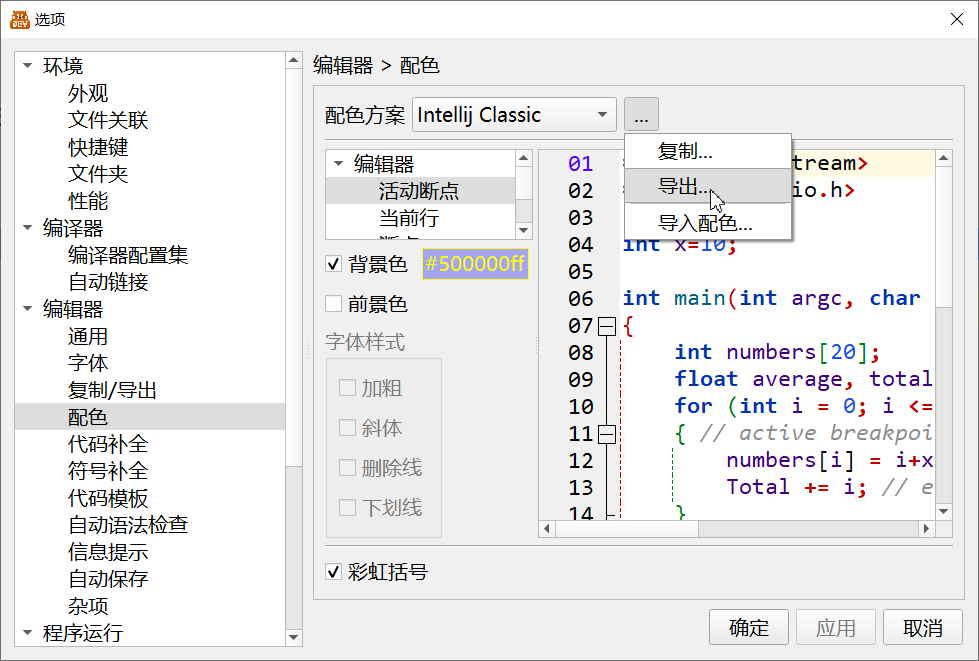Click up arrow of color items list scrollbar

[524, 158]
